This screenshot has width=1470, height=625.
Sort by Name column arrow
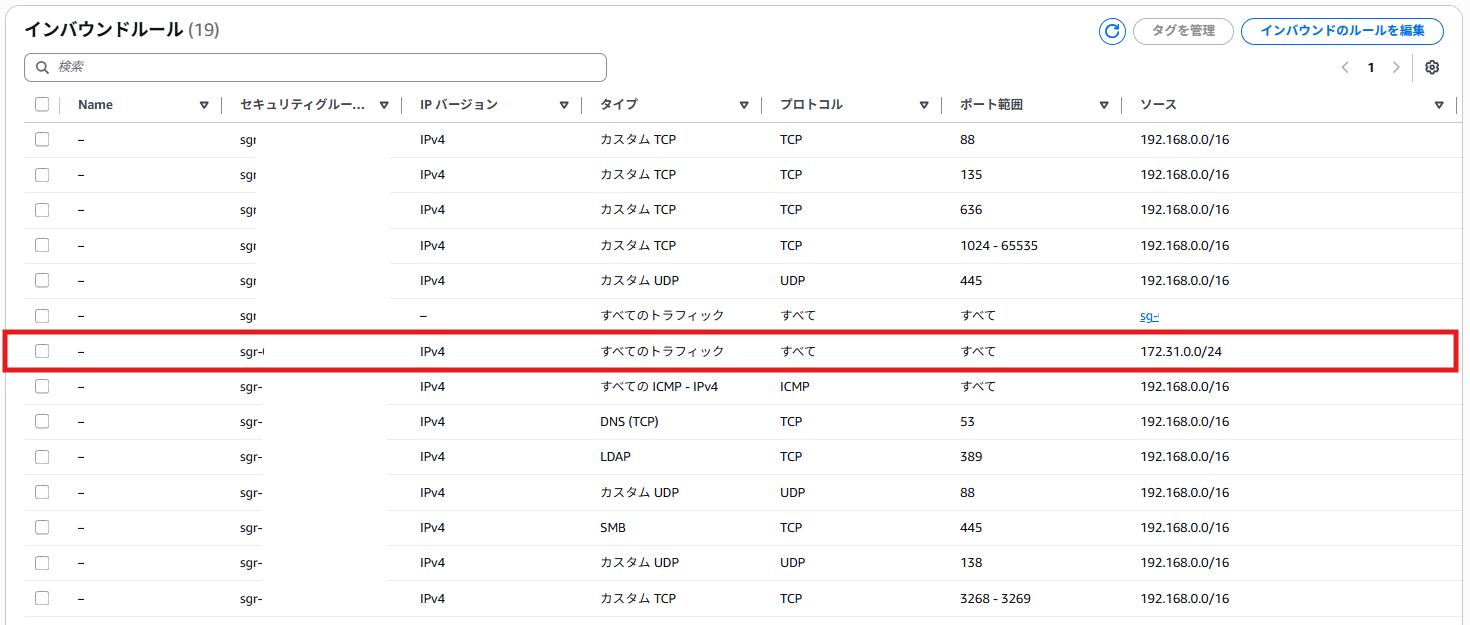click(x=204, y=105)
